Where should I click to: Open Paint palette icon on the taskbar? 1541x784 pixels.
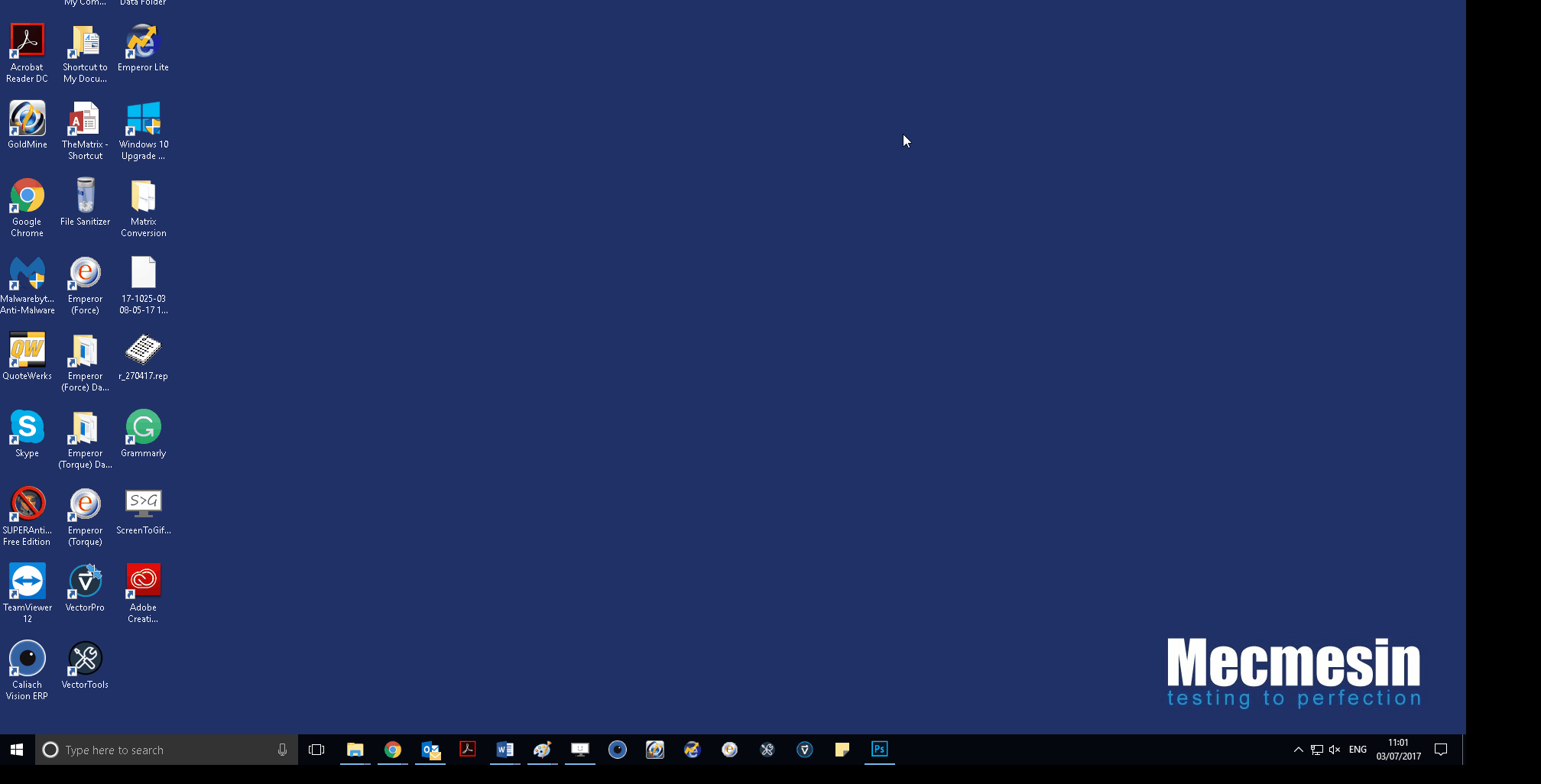pyautogui.click(x=543, y=750)
